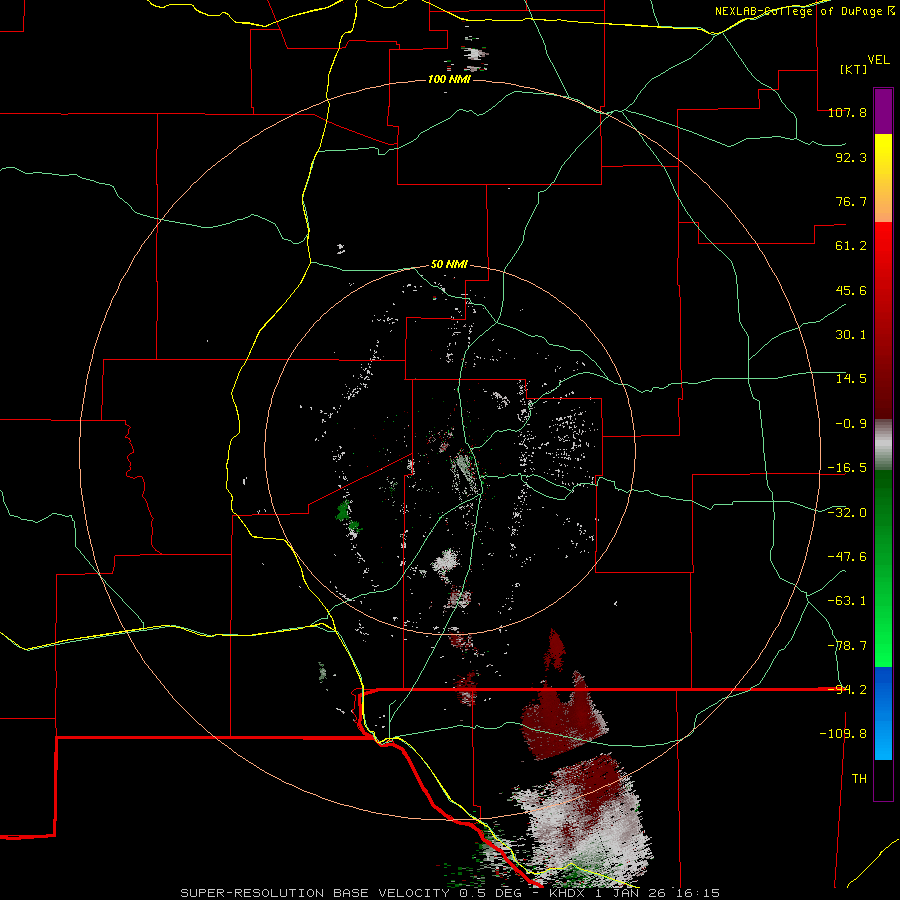Select the 45.6 legend value

[851, 290]
